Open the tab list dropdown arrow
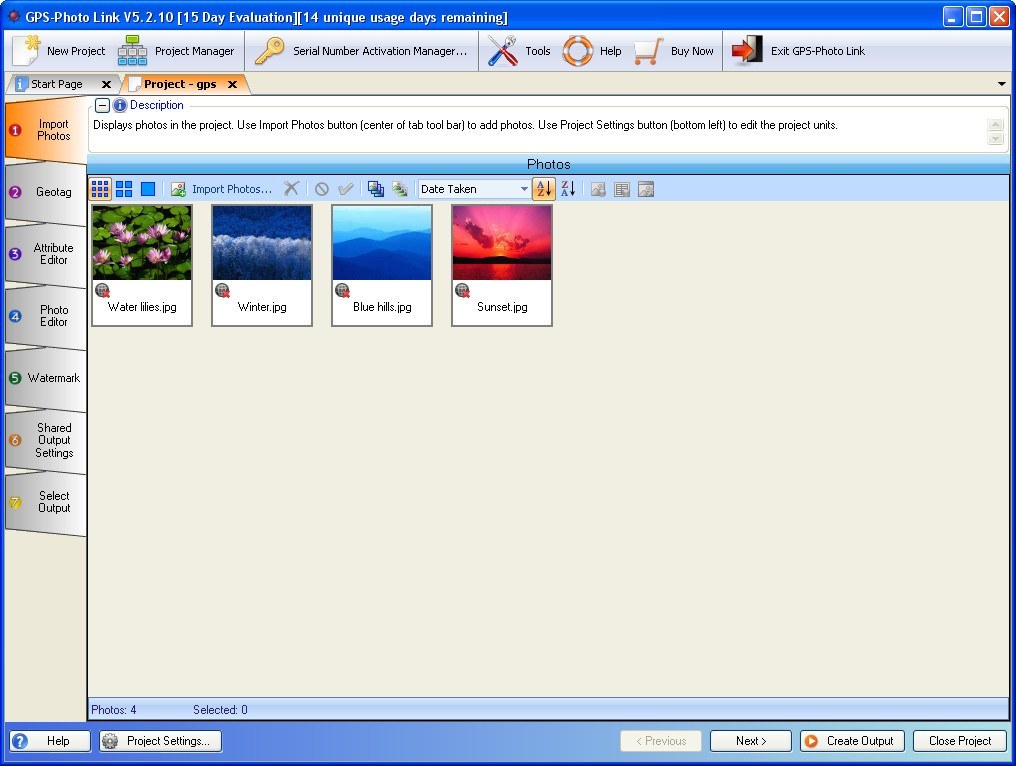This screenshot has width=1016, height=766. pyautogui.click(x=1002, y=84)
